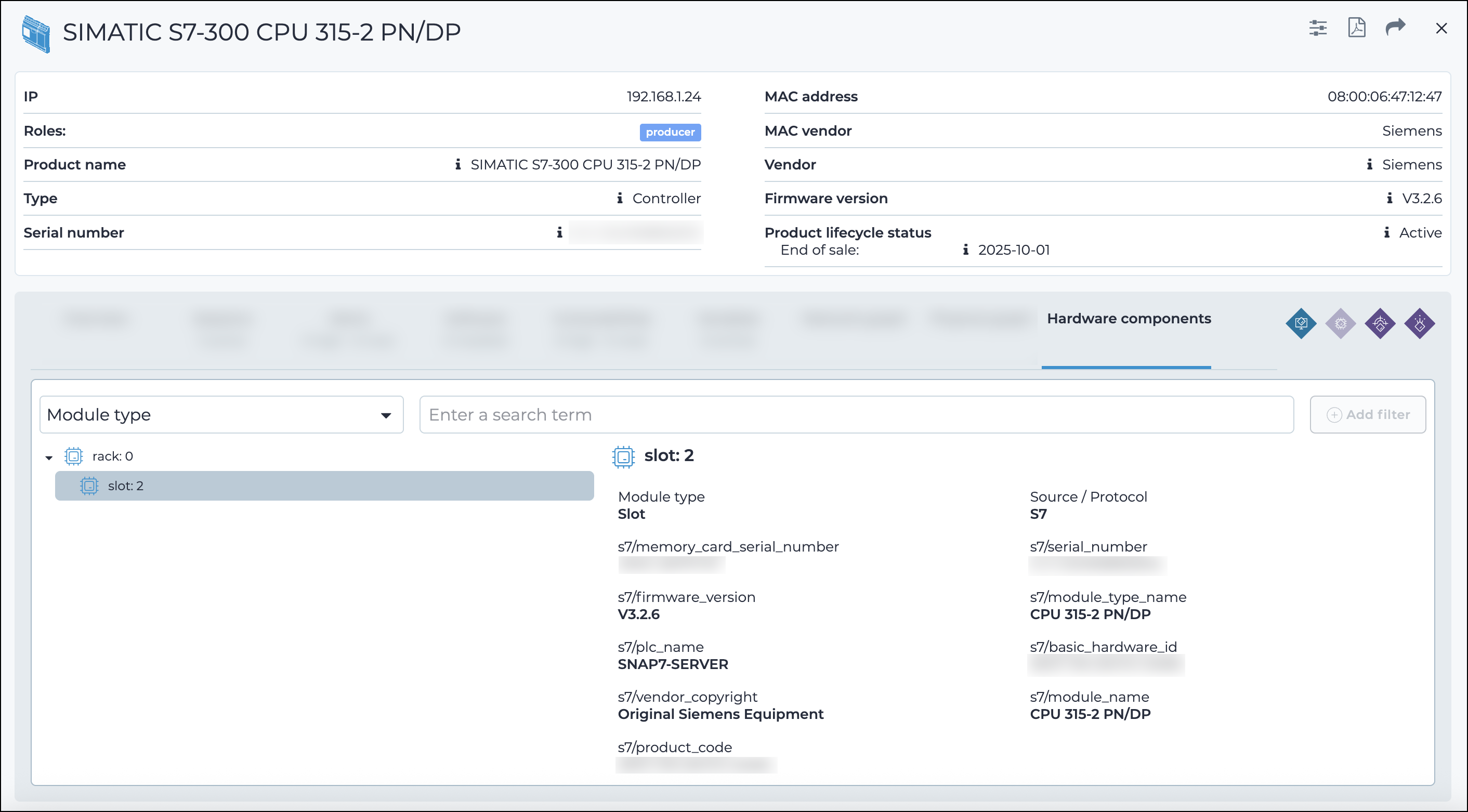The width and height of the screenshot is (1468, 812).
Task: Click the blue monitor diamond icon
Action: pyautogui.click(x=1301, y=324)
